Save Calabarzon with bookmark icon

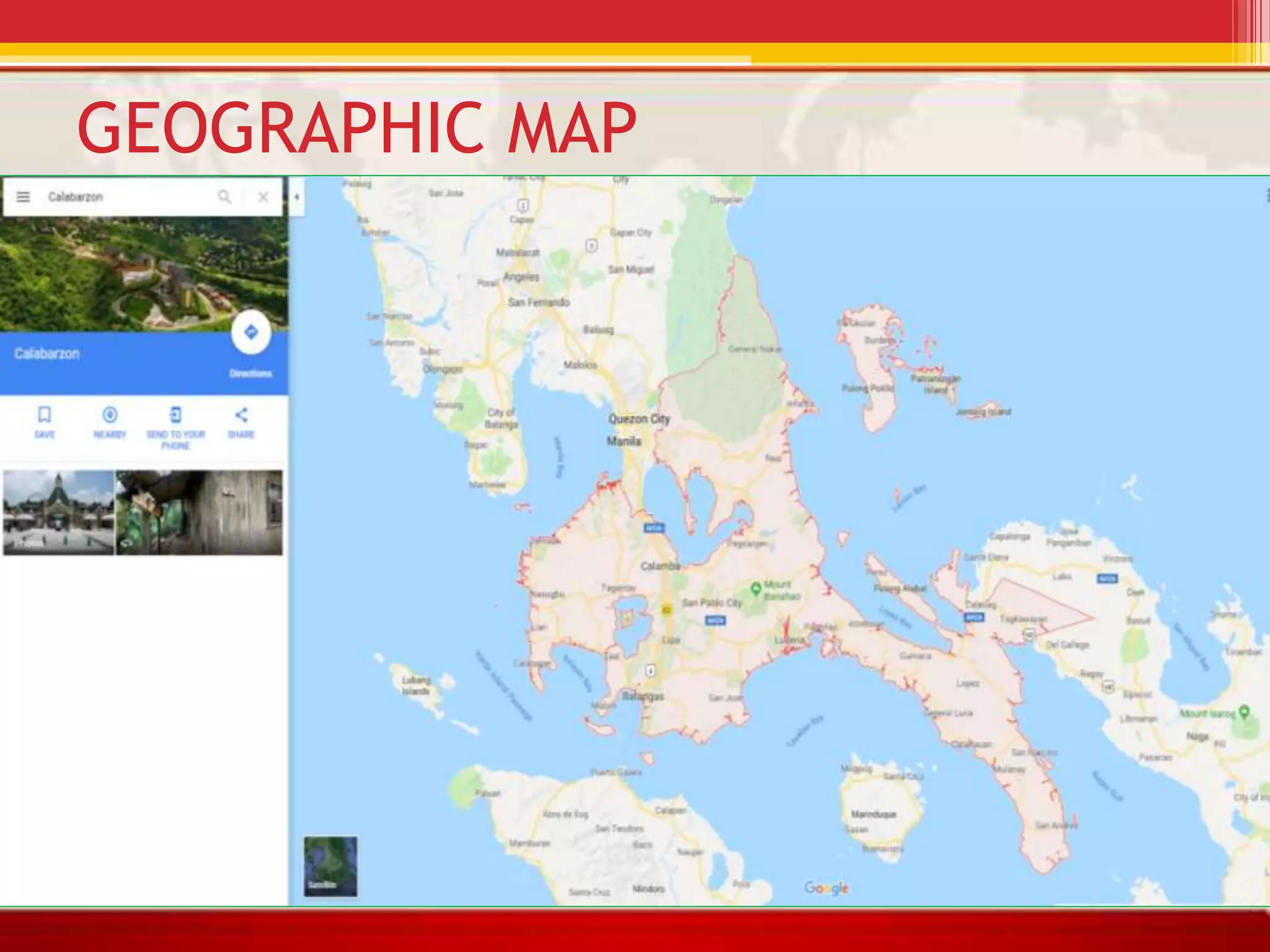45,415
